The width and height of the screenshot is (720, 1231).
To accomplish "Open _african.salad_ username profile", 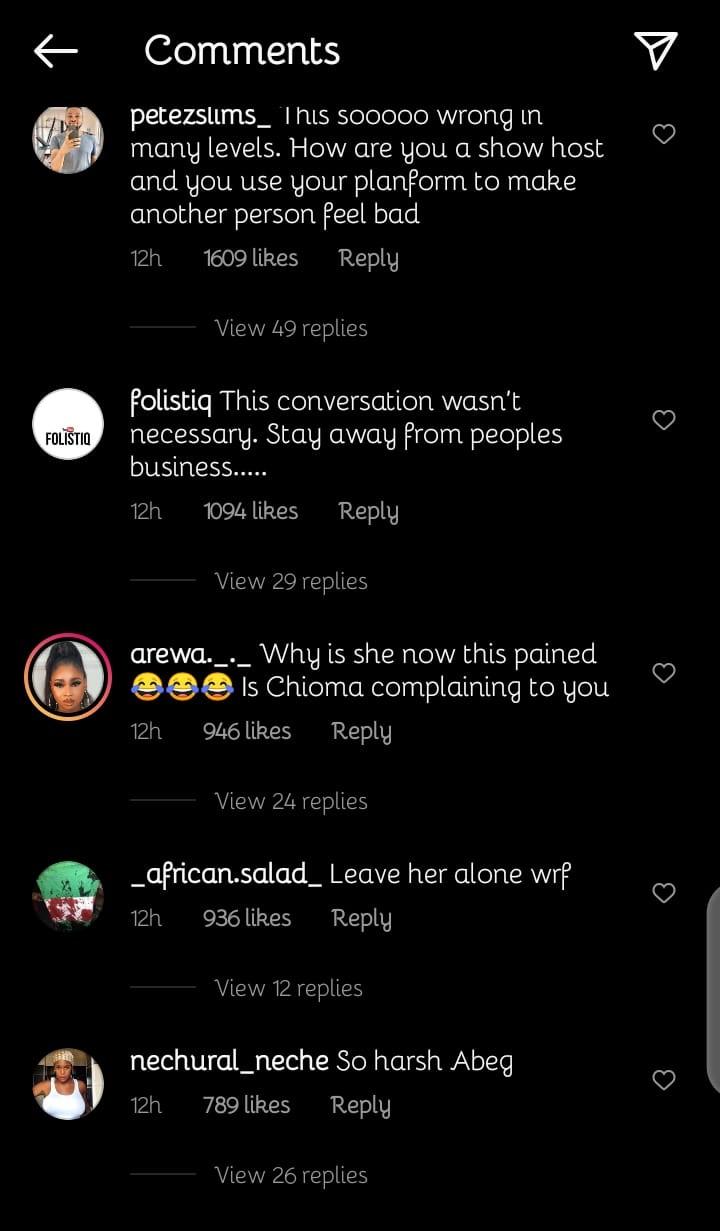I will click(226, 874).
